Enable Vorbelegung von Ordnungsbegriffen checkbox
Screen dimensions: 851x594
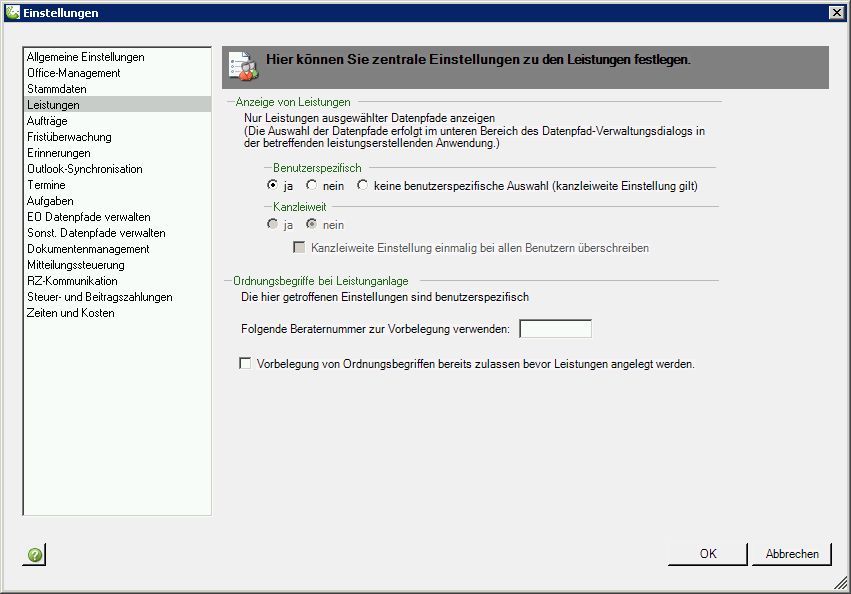pyautogui.click(x=245, y=363)
